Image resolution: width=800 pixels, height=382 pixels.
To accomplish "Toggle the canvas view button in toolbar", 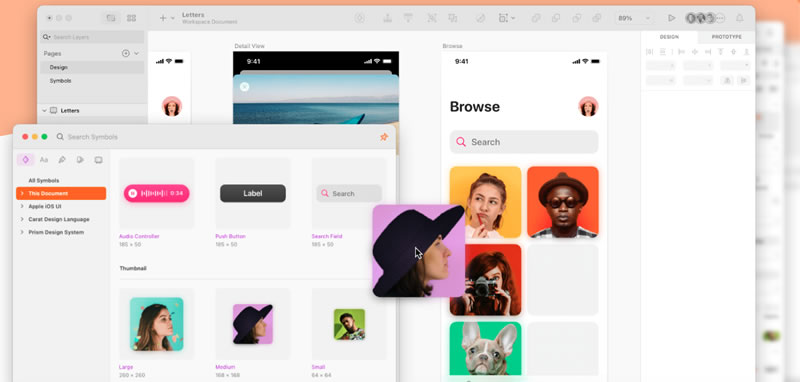I will click(x=111, y=18).
